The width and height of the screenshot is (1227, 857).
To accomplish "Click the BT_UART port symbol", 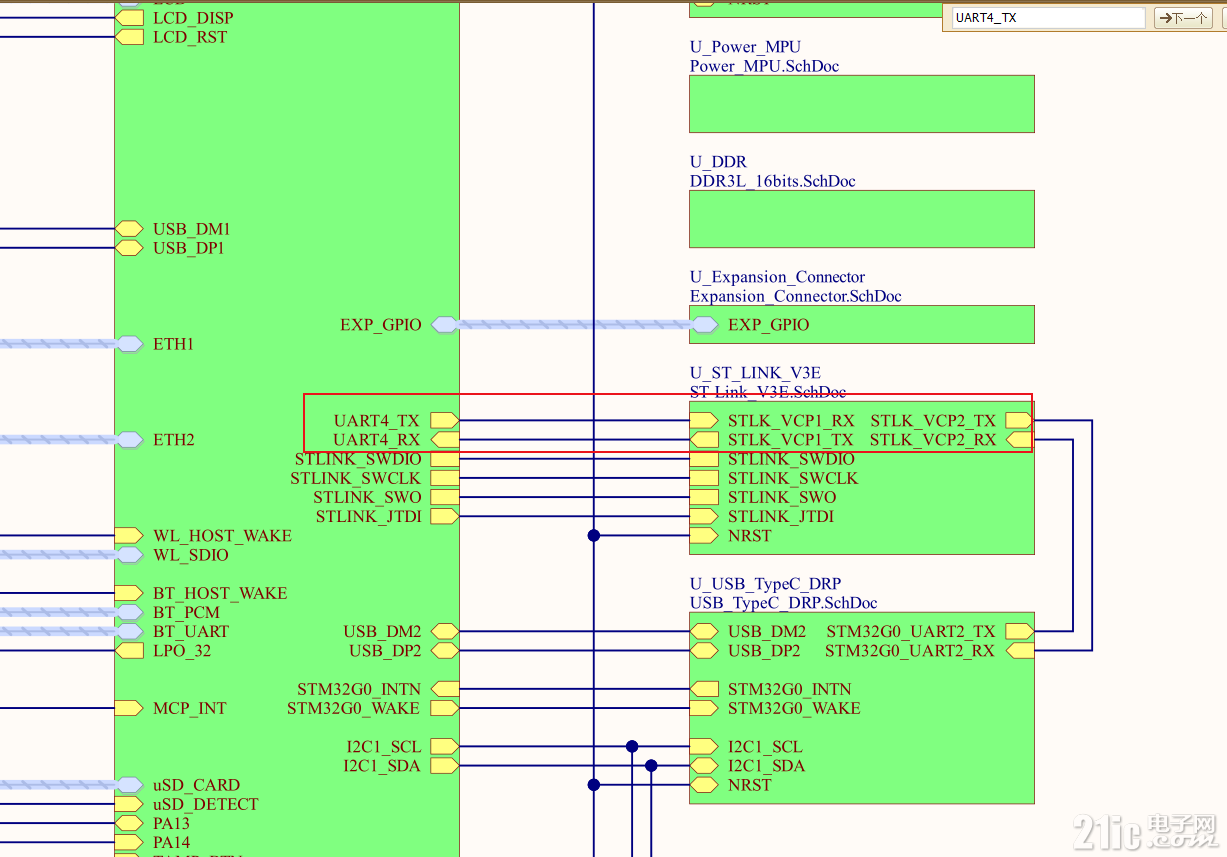I will point(129,631).
